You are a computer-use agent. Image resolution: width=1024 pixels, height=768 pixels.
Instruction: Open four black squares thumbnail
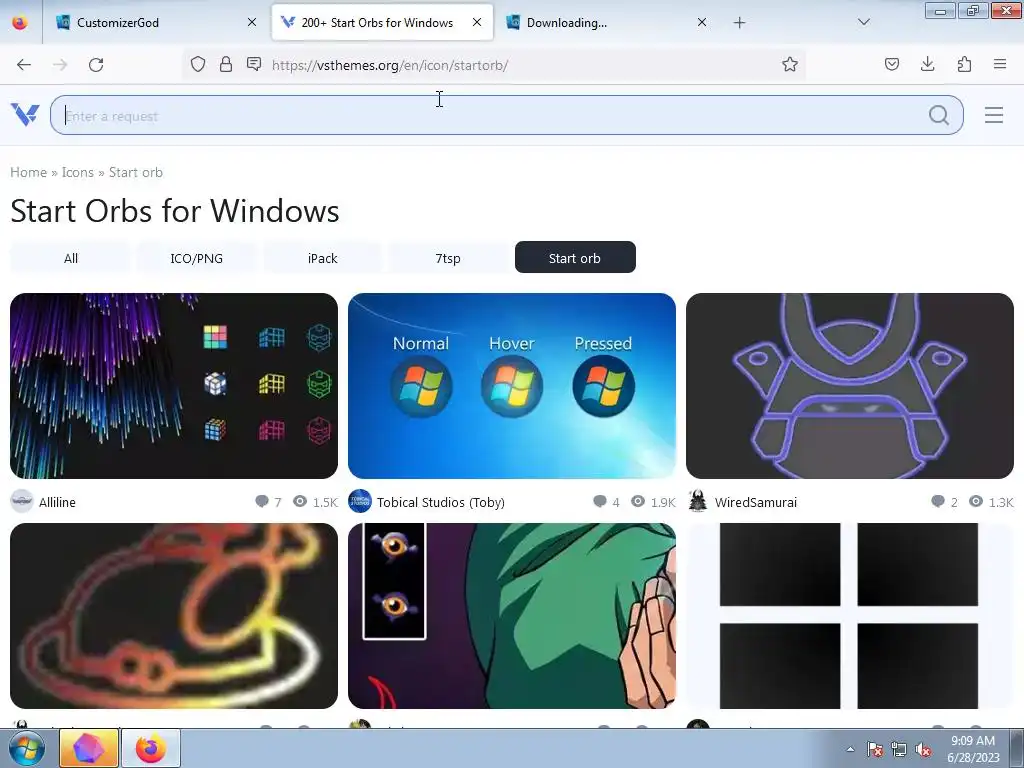[850, 616]
